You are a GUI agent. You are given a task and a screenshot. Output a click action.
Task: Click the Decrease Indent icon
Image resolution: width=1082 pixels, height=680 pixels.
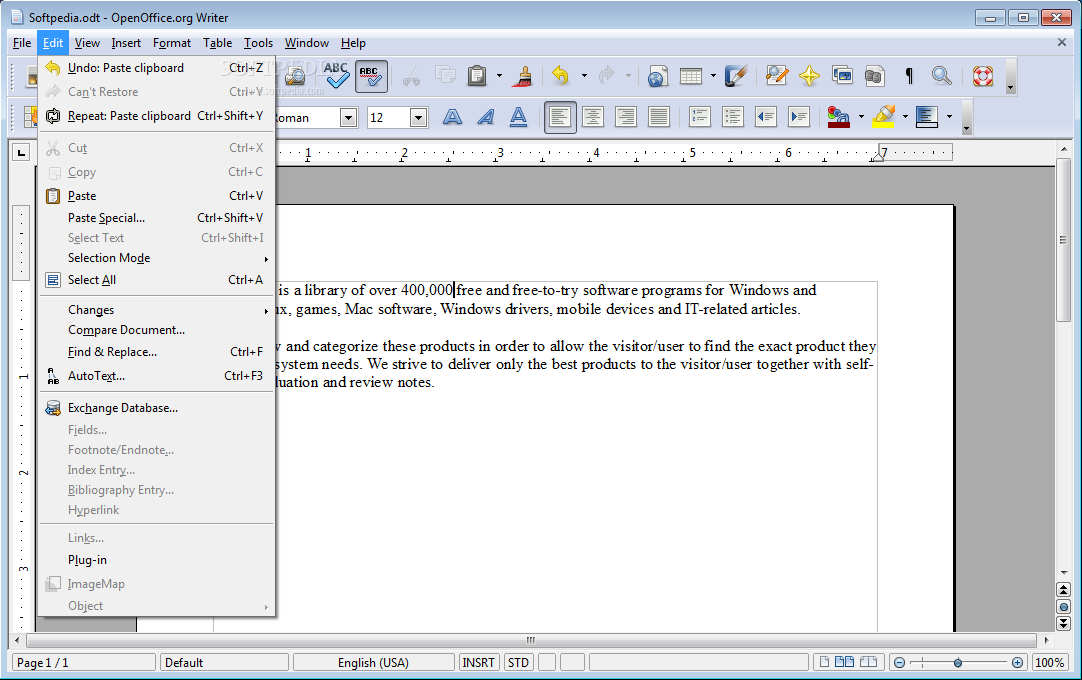766,117
